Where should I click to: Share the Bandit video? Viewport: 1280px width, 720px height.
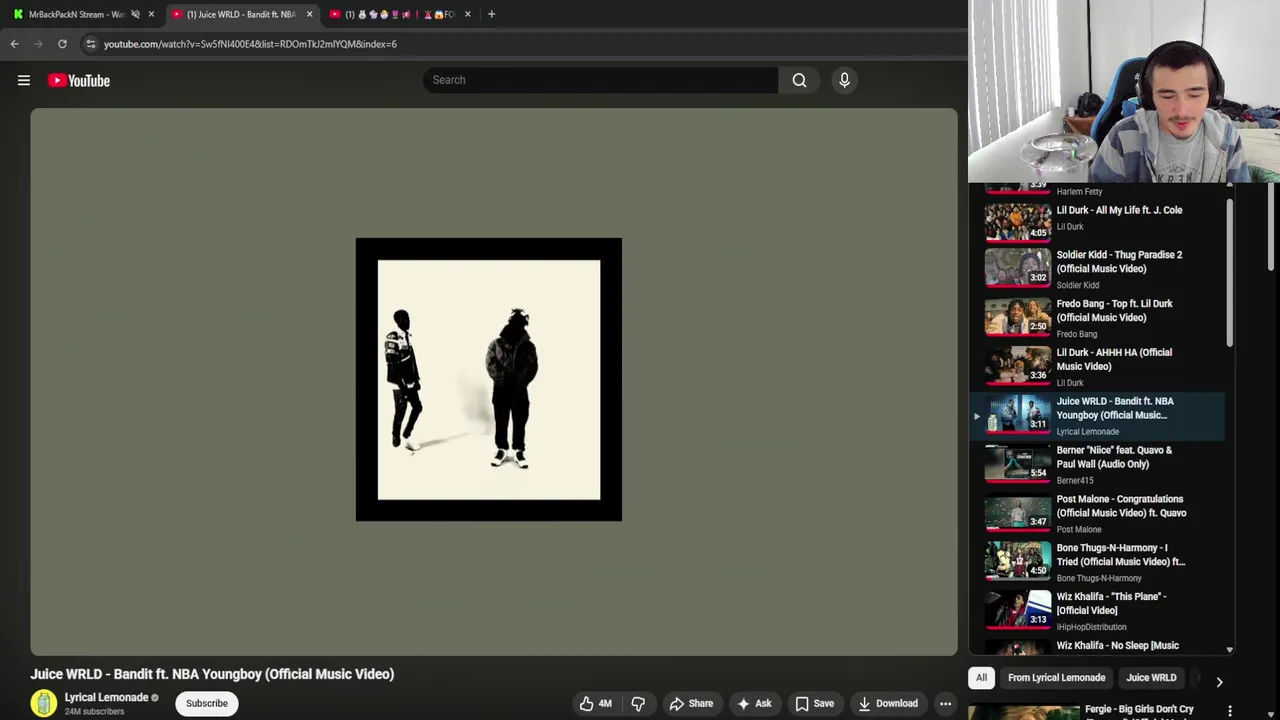(x=691, y=704)
